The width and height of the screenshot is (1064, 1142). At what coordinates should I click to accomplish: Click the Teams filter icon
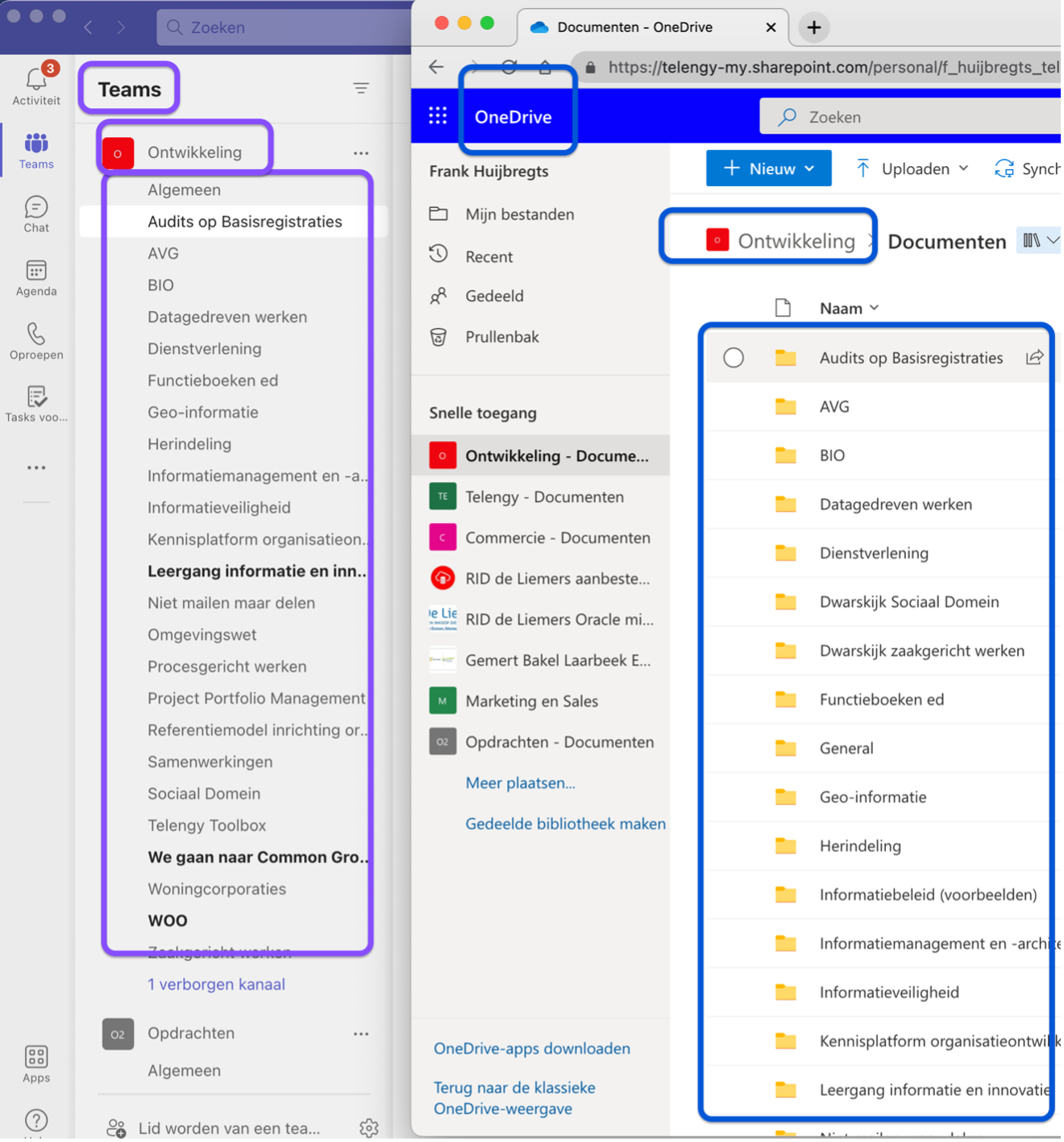point(361,88)
